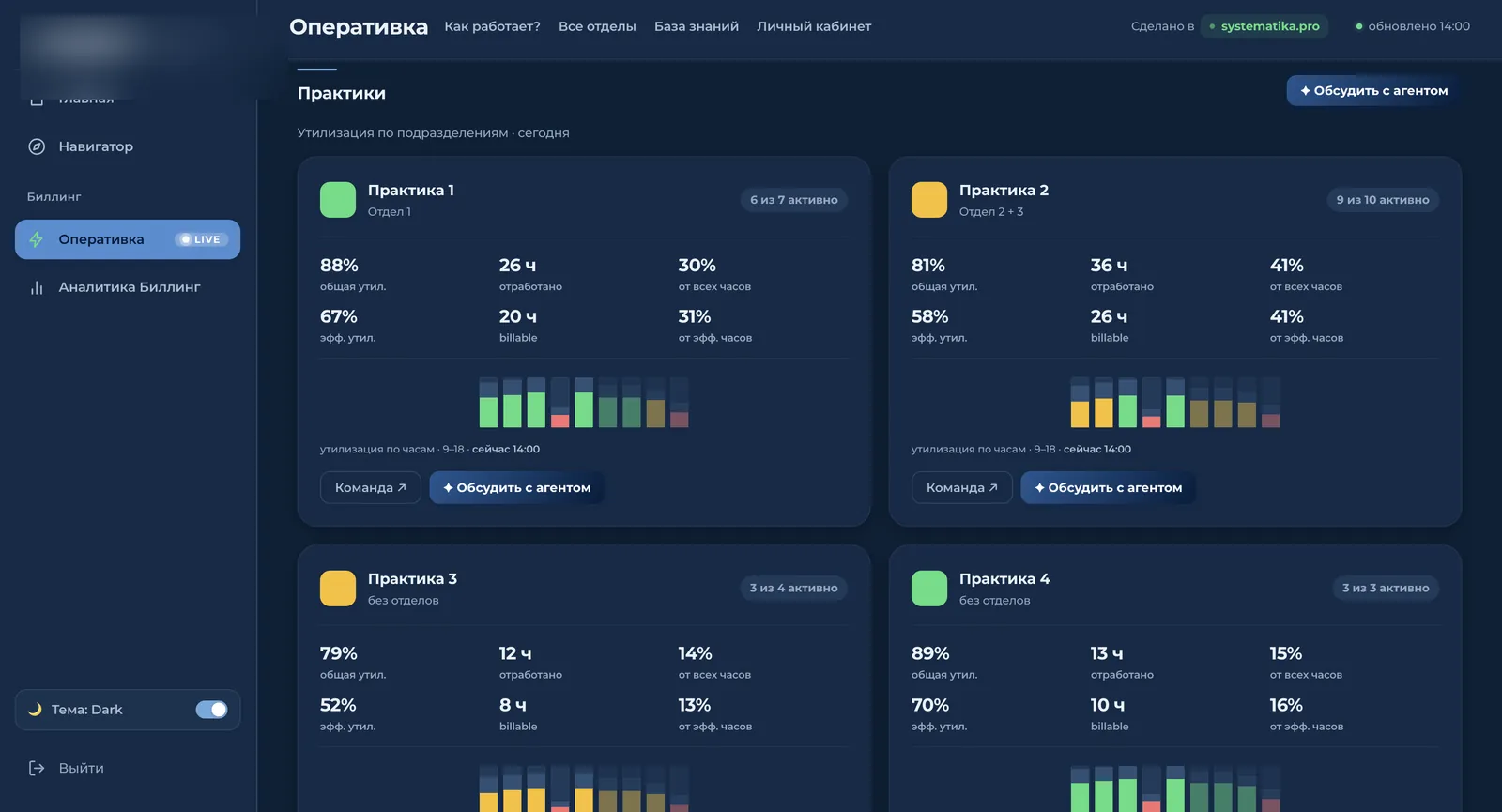
Task: Open the Как работает? menu item
Action: [492, 26]
